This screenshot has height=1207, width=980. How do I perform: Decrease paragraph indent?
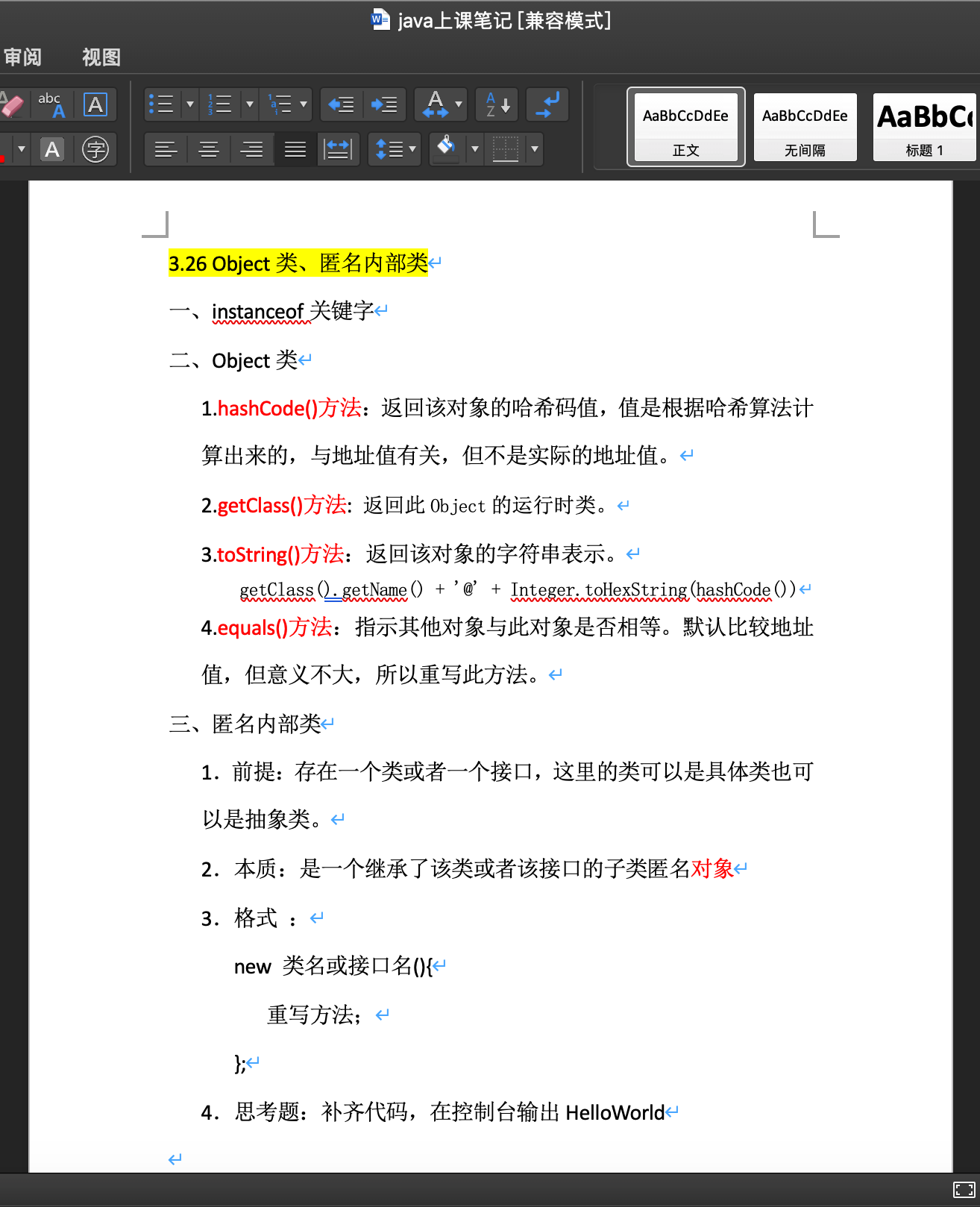coord(342,104)
